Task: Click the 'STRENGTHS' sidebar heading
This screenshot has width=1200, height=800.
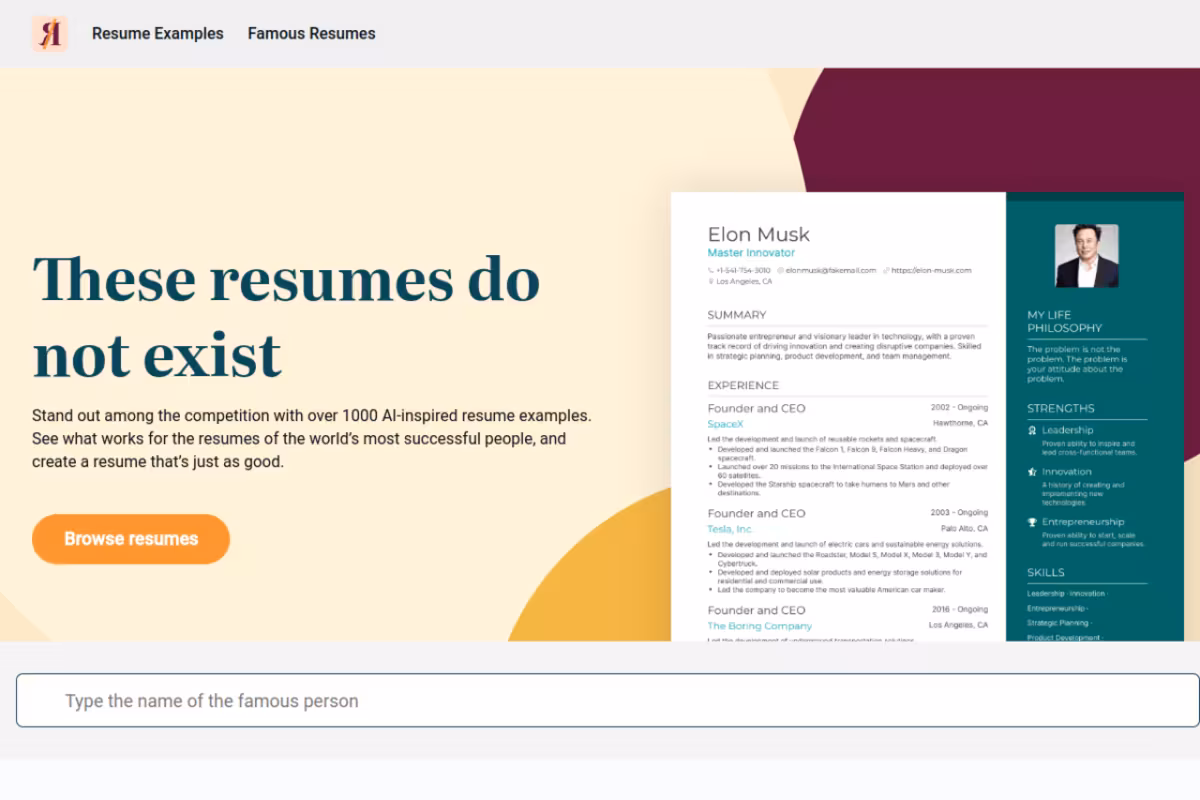Action: click(1060, 408)
